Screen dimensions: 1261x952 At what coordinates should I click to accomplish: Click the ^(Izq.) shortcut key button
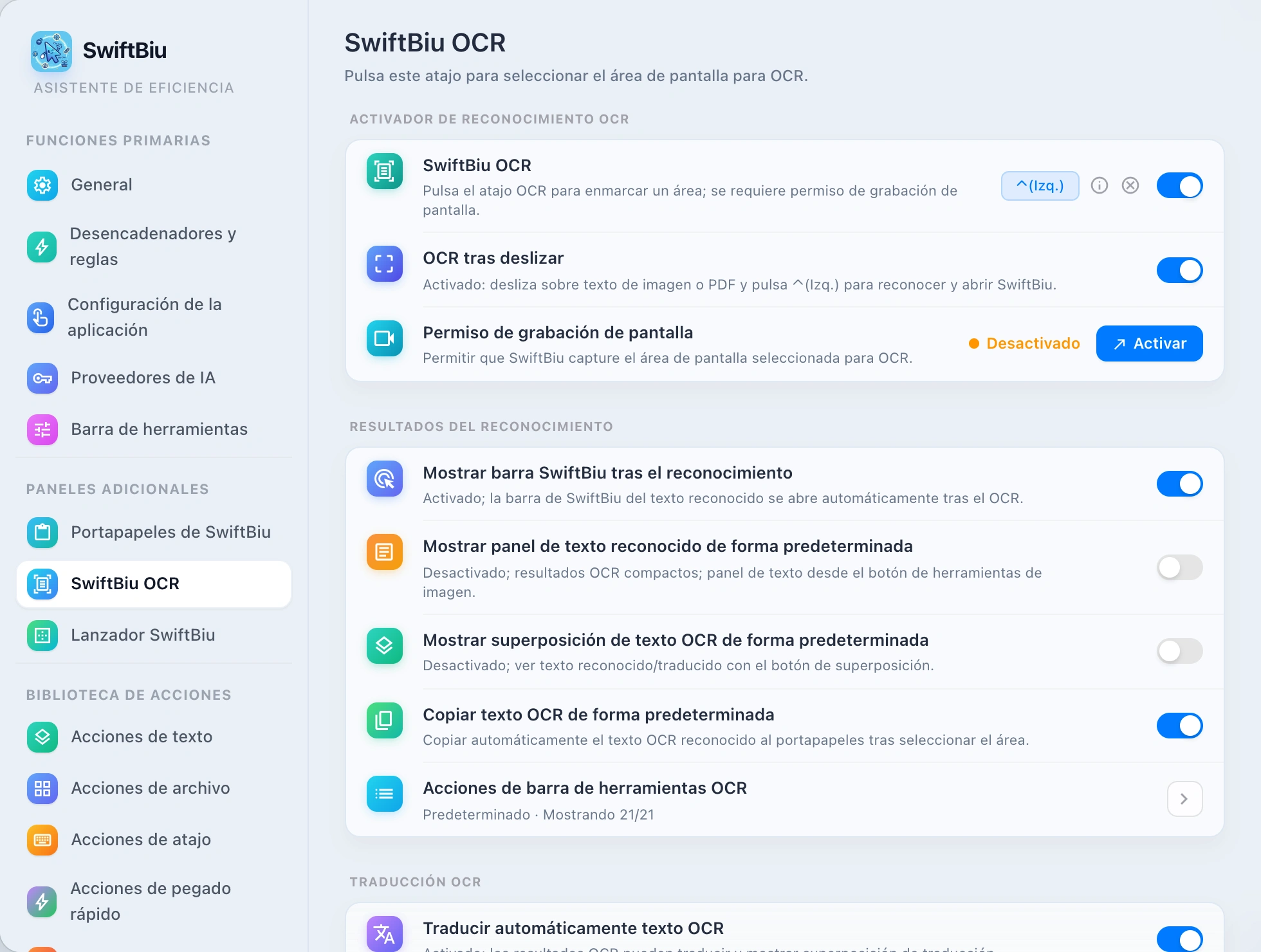click(x=1040, y=186)
